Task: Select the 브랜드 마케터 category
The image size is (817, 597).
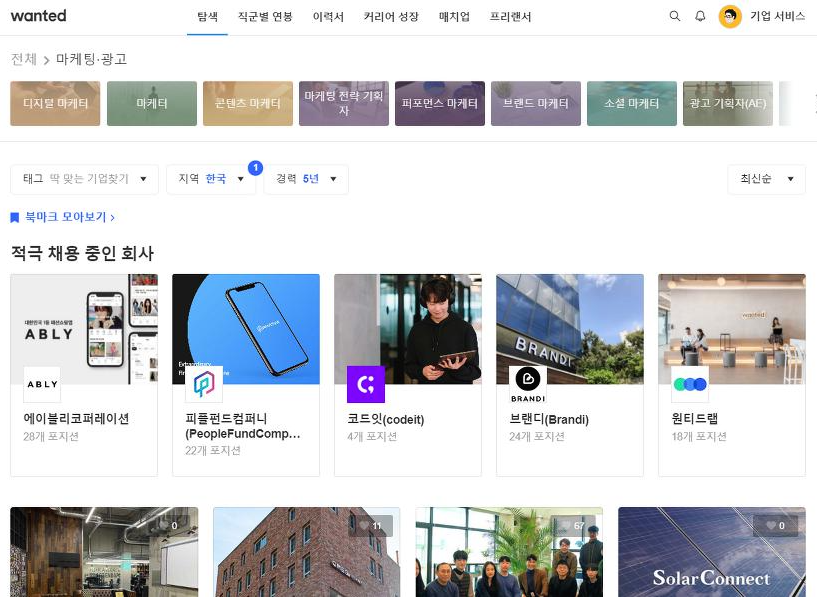Action: [x=536, y=103]
